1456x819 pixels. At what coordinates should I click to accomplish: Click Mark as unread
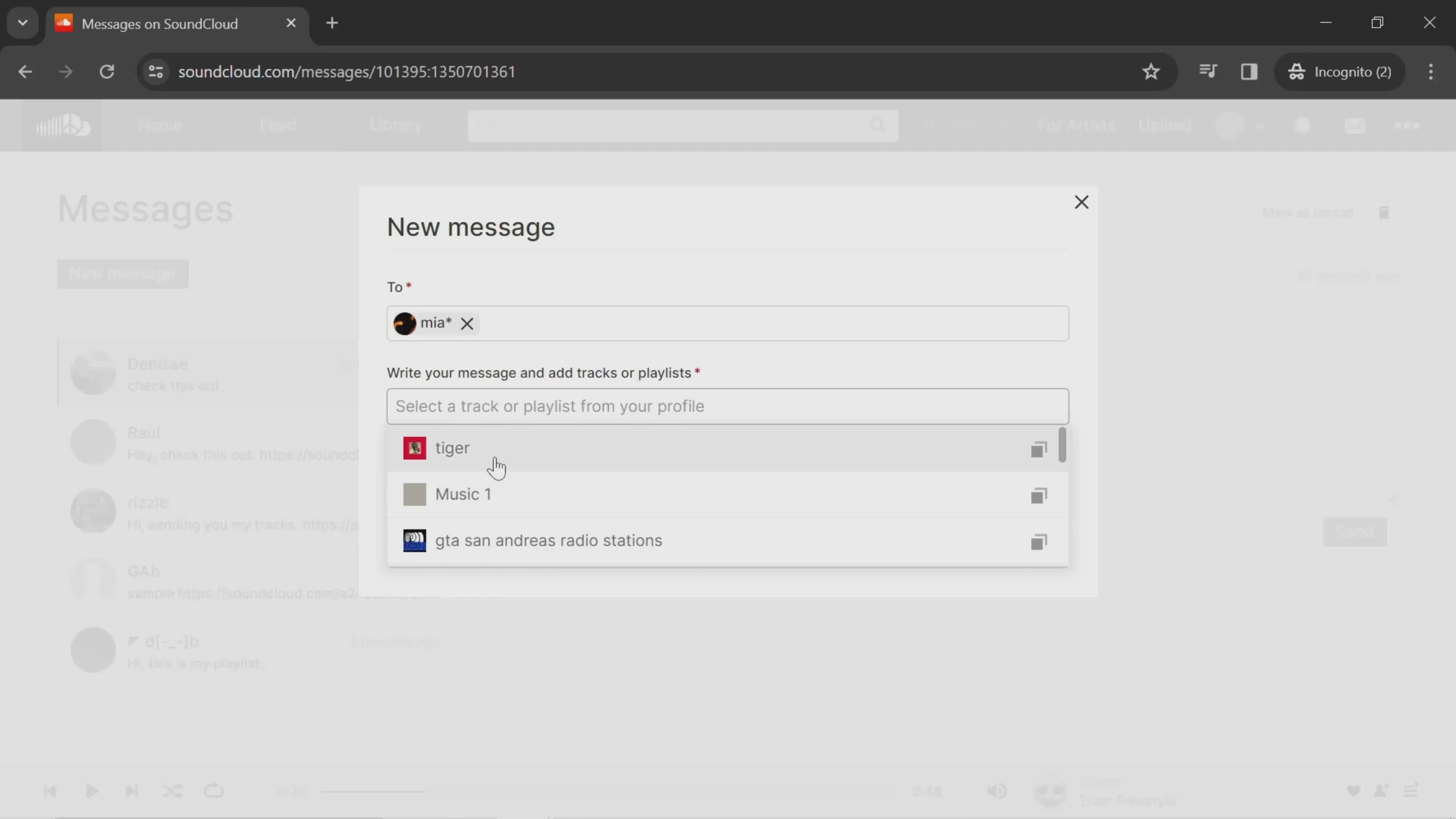point(1307,213)
